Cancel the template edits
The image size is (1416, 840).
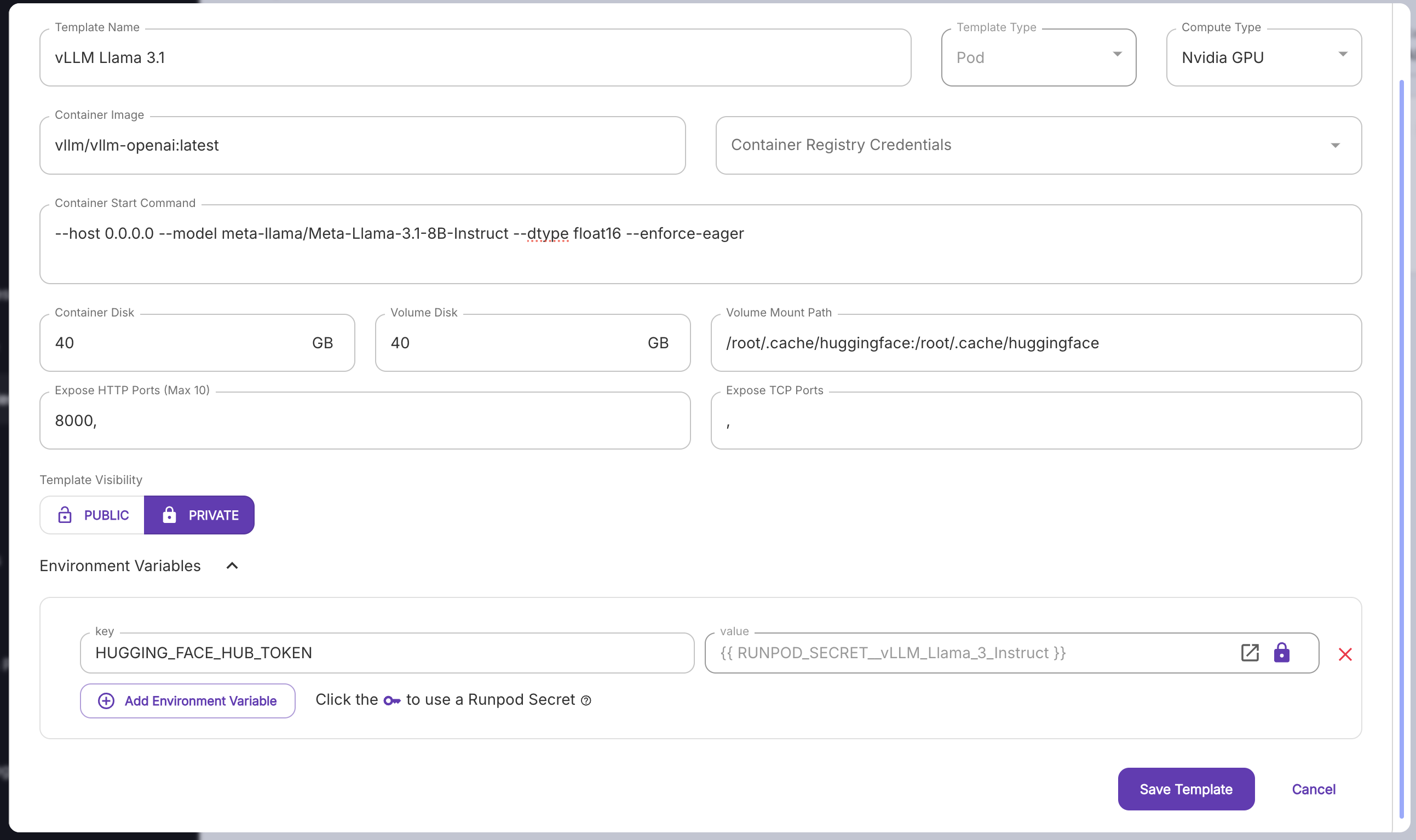point(1313,789)
